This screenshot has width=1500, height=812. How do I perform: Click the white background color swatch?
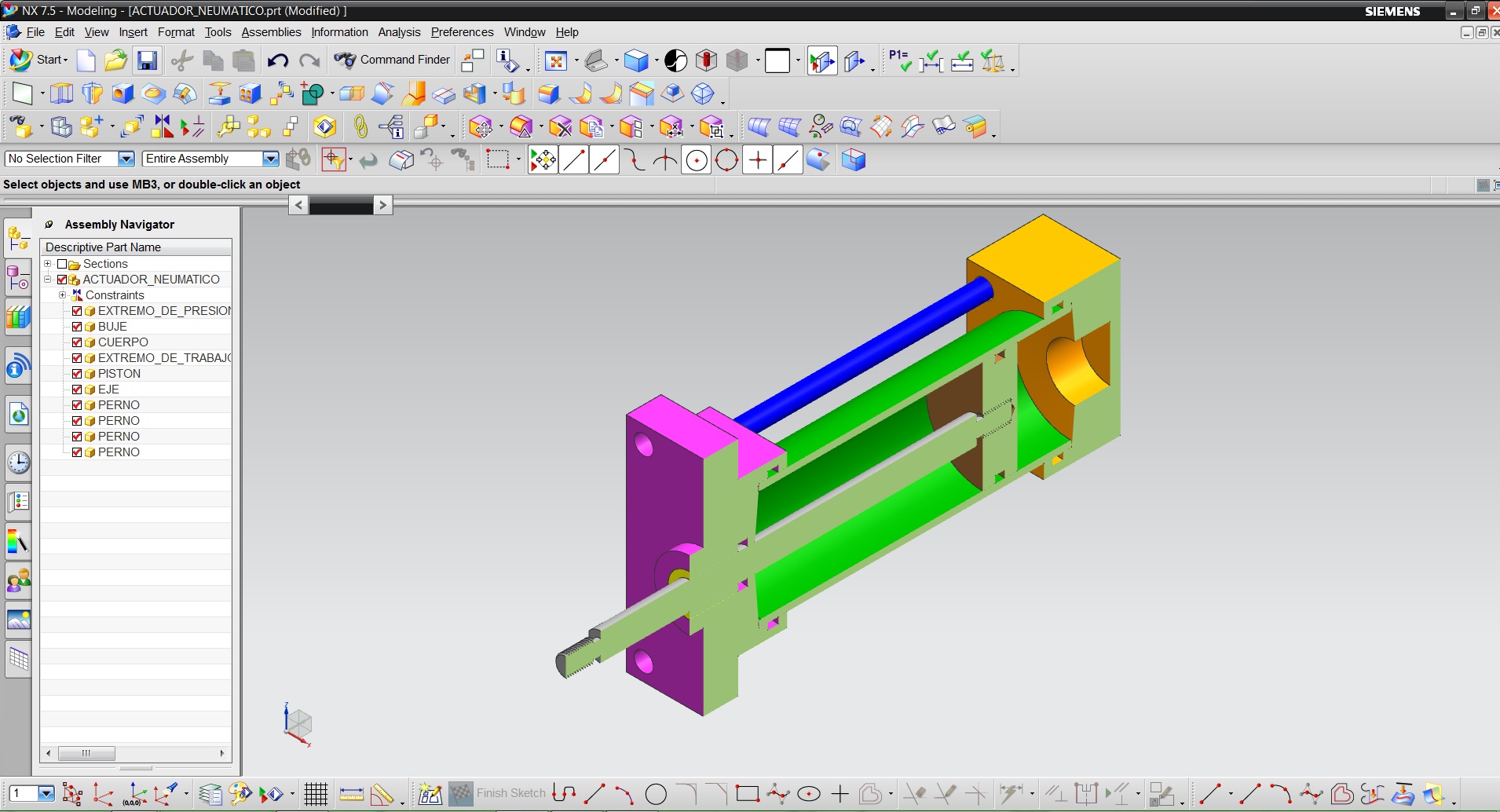click(x=777, y=60)
